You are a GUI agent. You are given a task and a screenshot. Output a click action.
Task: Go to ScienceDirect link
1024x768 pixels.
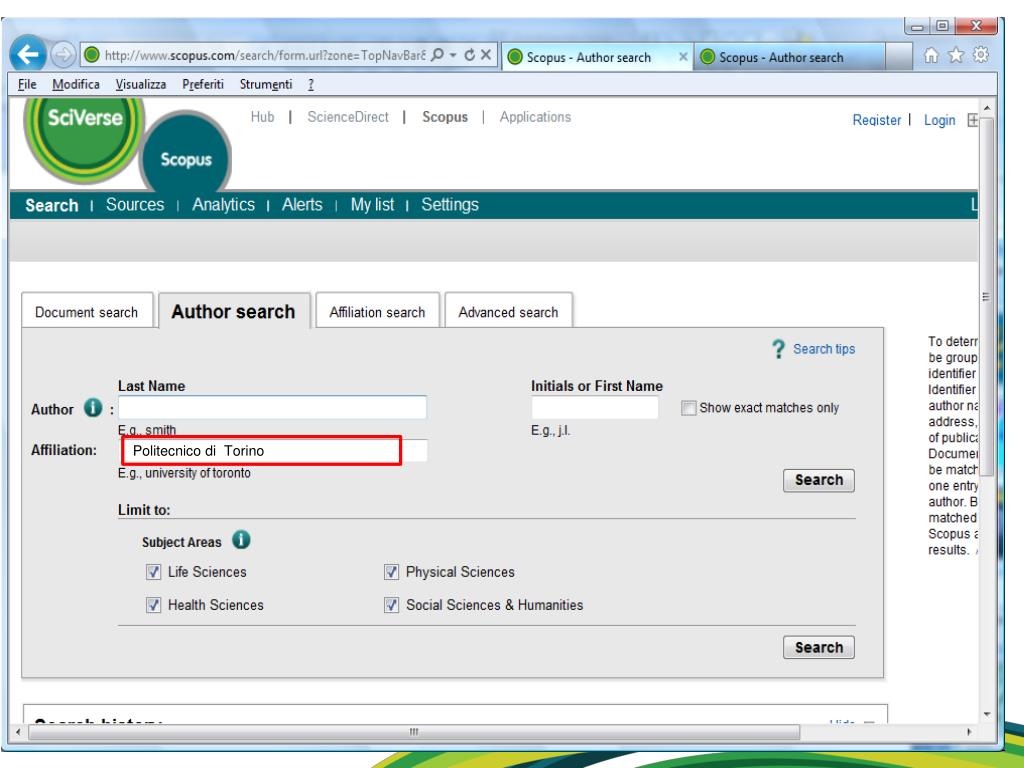coord(348,117)
